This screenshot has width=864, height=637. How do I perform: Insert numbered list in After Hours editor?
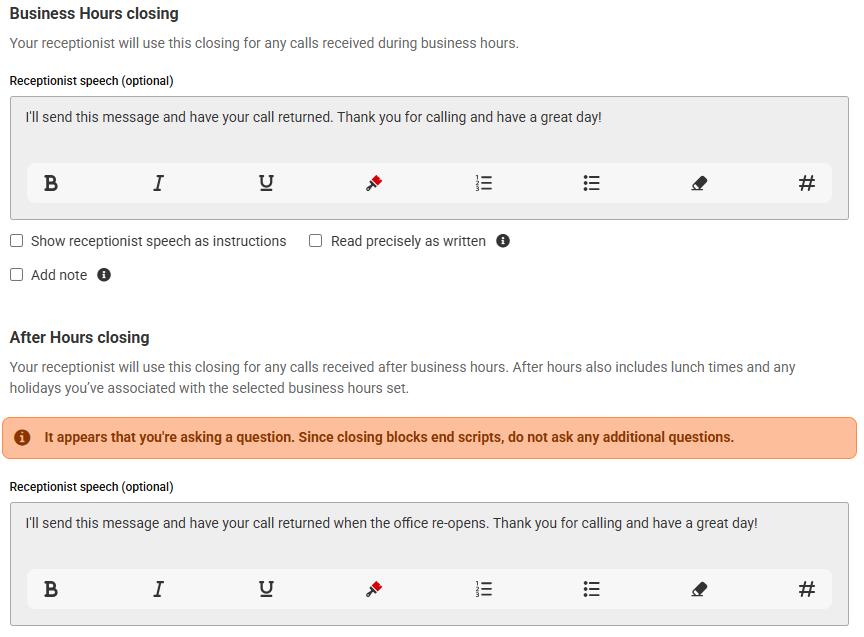click(484, 589)
